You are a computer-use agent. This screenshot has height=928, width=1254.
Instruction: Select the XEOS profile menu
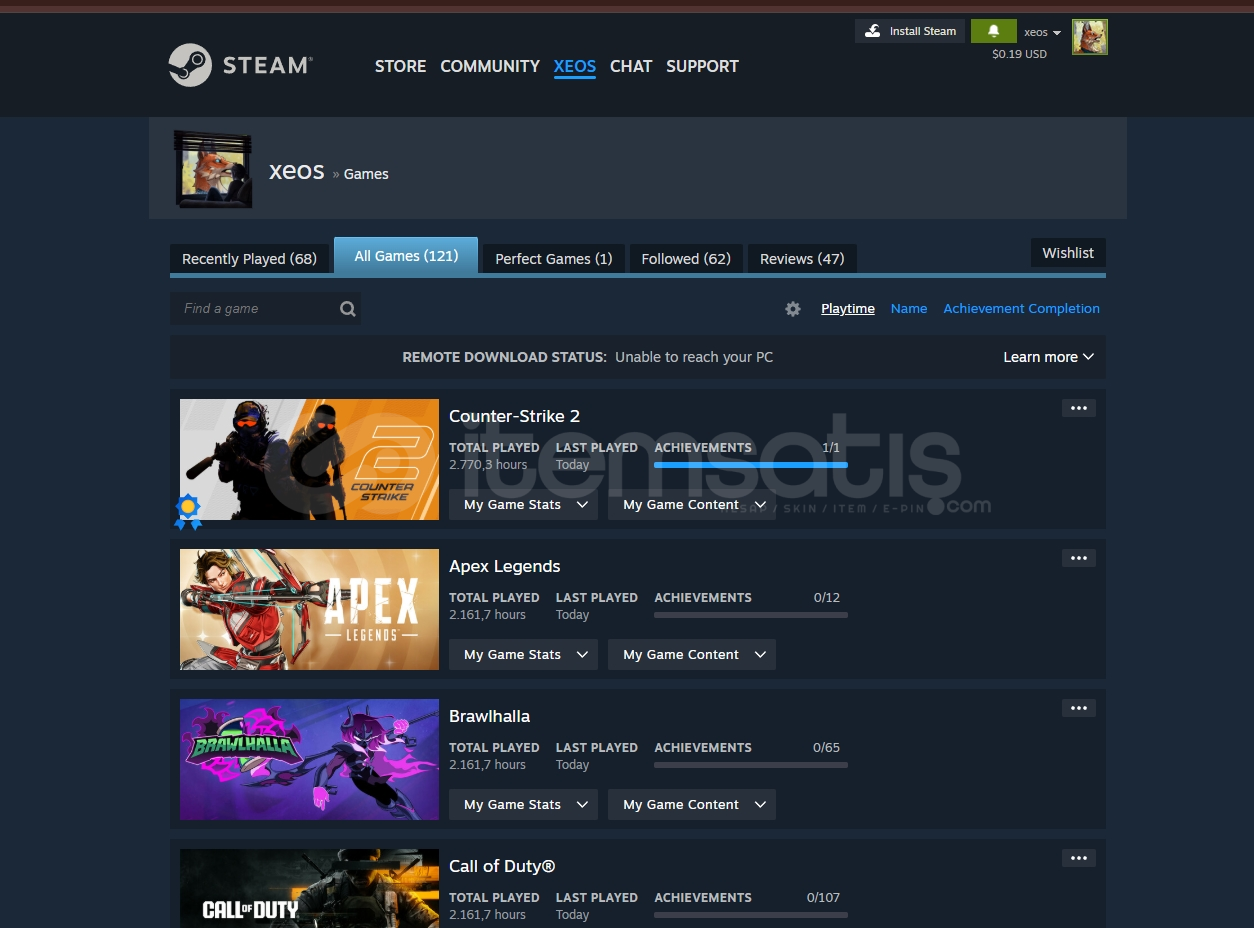(575, 66)
